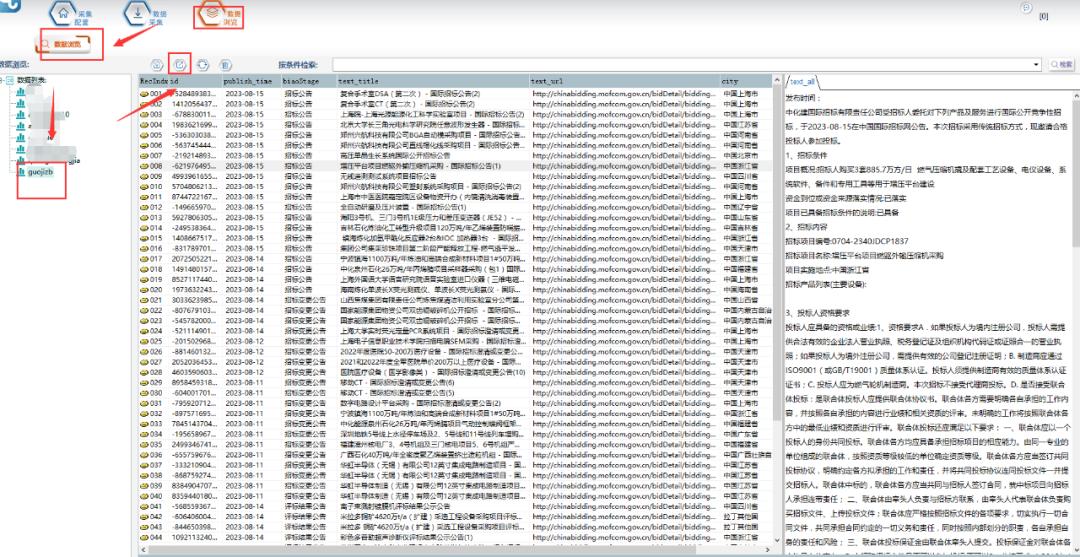The height and width of the screenshot is (557, 1080).
Task: Click the export data toolbar icon
Action: [x=179, y=65]
